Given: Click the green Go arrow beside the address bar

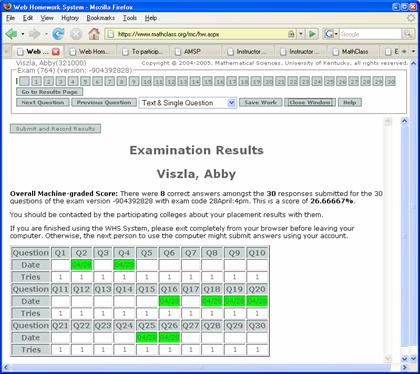Looking at the screenshot, I should 312,34.
